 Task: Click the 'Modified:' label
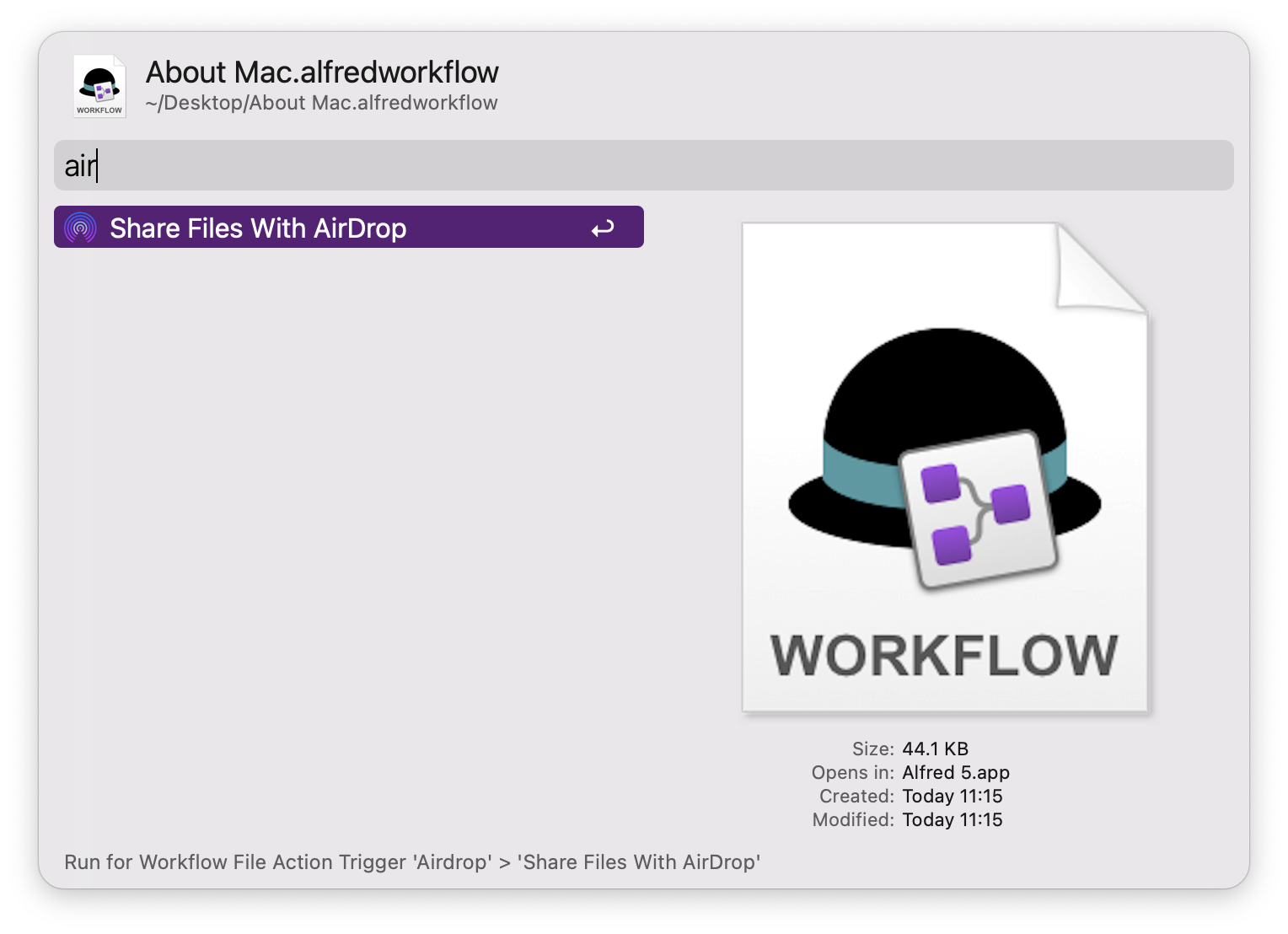click(x=852, y=819)
